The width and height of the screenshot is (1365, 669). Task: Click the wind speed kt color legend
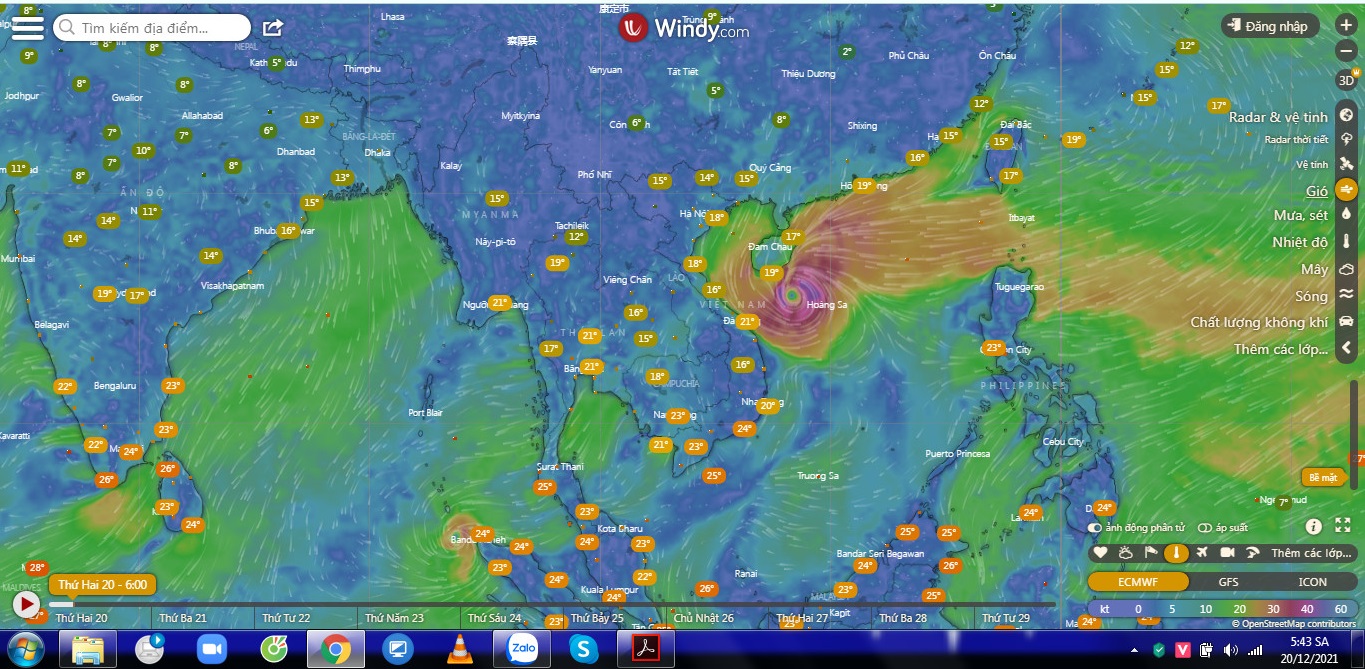[1222, 608]
